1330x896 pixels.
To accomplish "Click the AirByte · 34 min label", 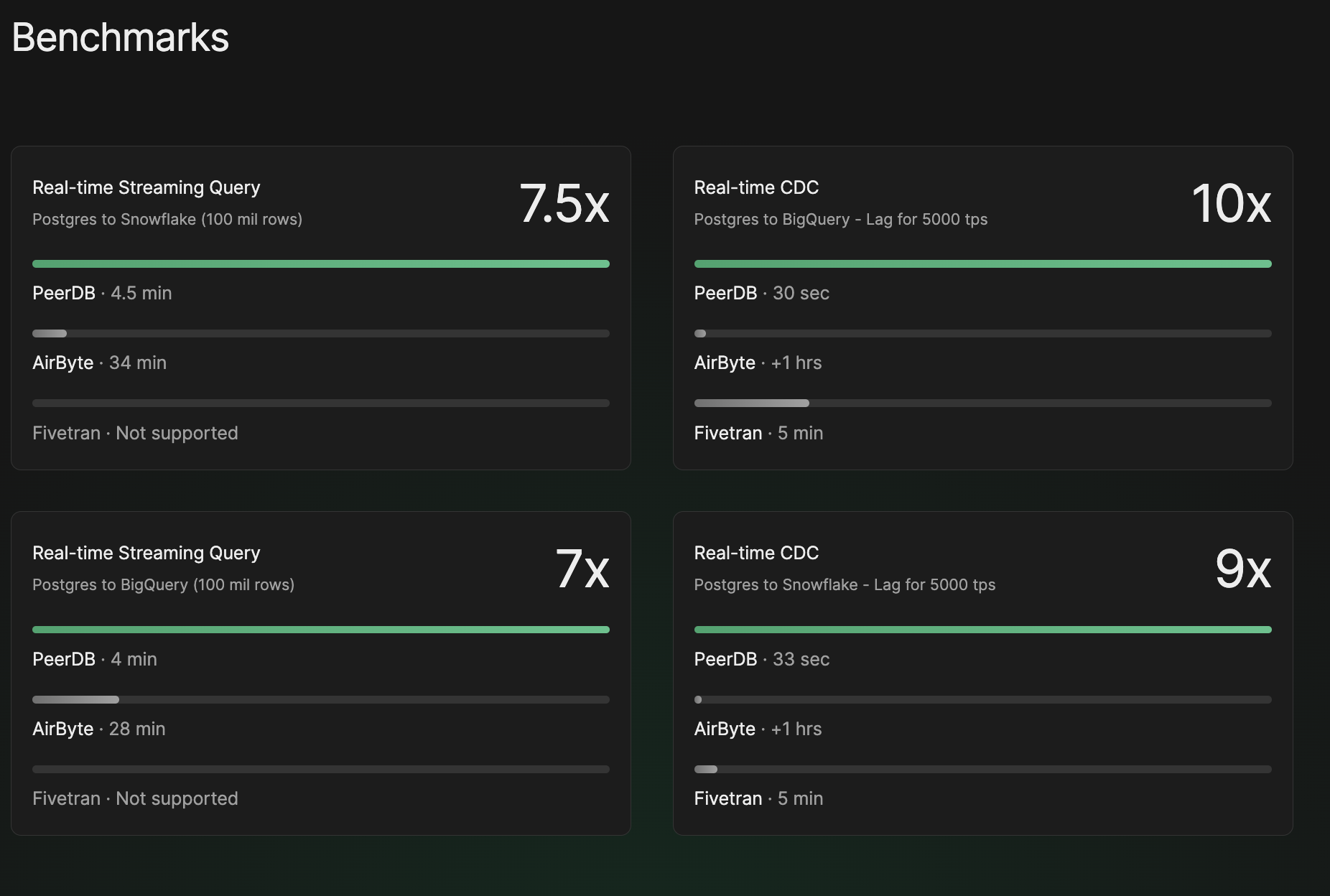I will [x=100, y=363].
